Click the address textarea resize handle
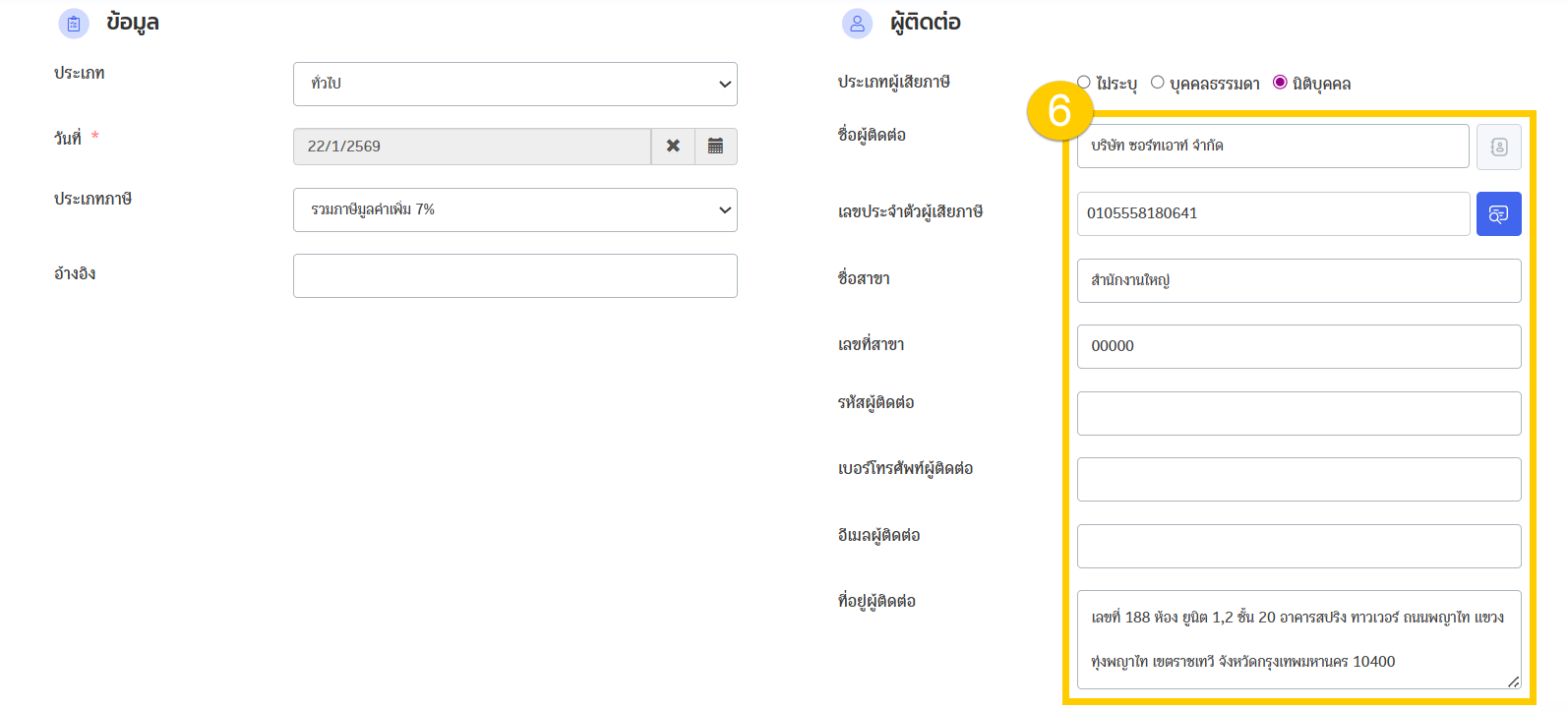1568x710 pixels. click(x=1513, y=681)
